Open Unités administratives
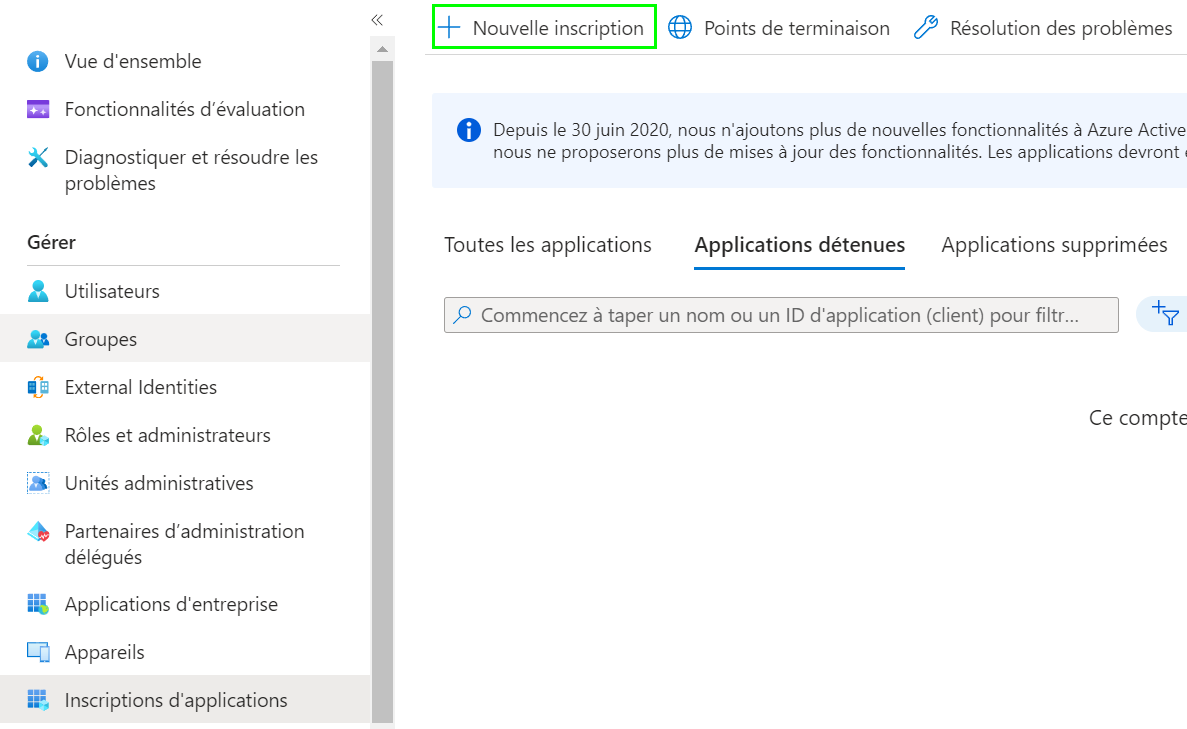 (39, 483)
